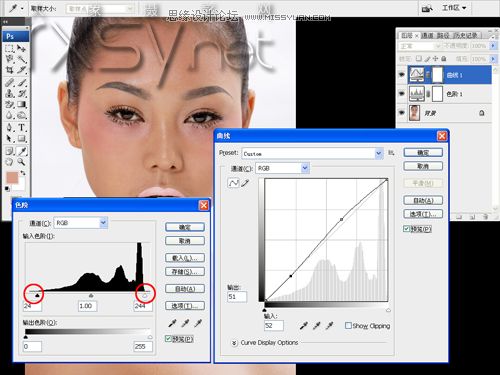Image resolution: width=500 pixels, height=375 pixels.
Task: Switch to the 路径 paths tab
Action: pos(443,35)
